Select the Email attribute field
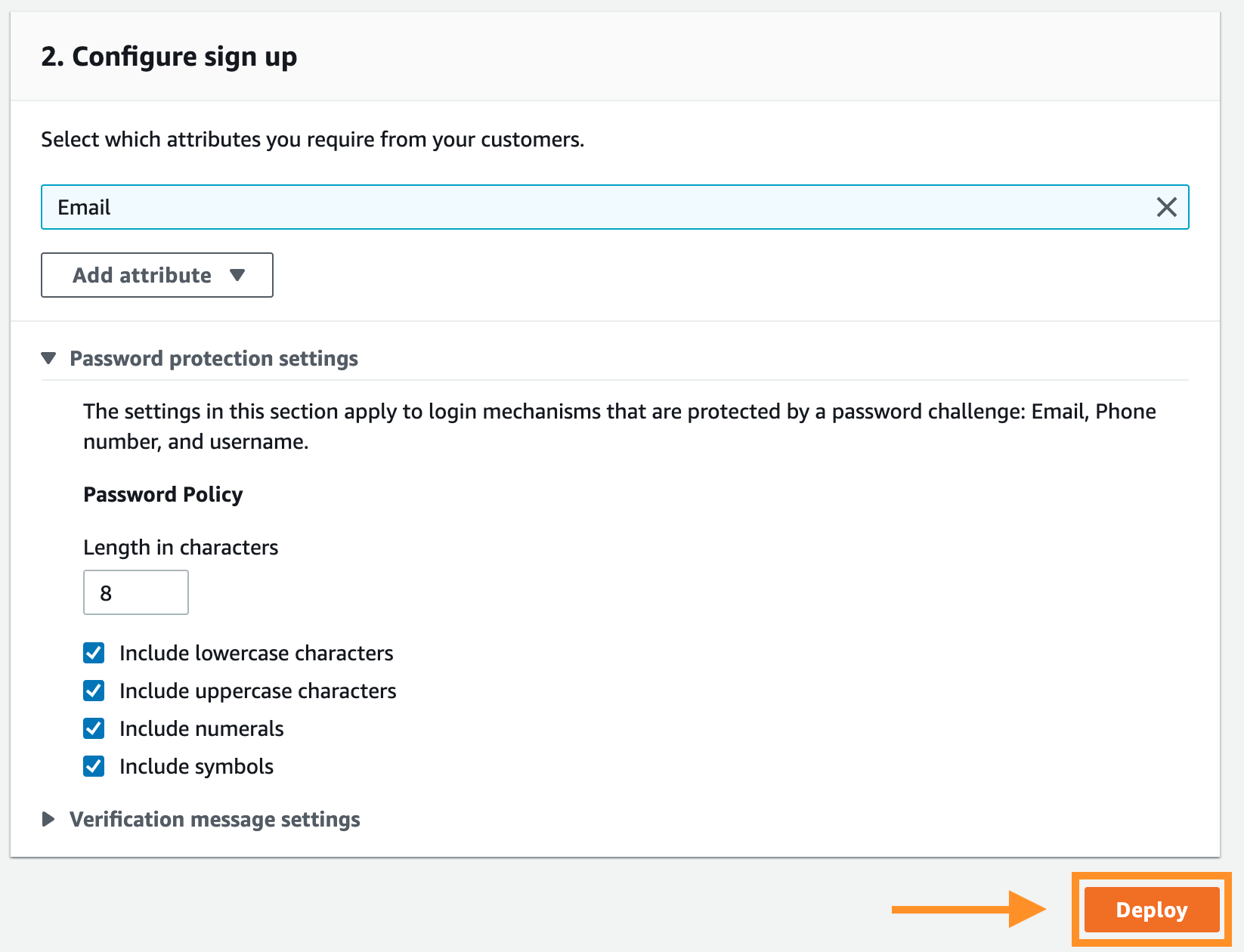The image size is (1244, 952). pyautogui.click(x=590, y=207)
